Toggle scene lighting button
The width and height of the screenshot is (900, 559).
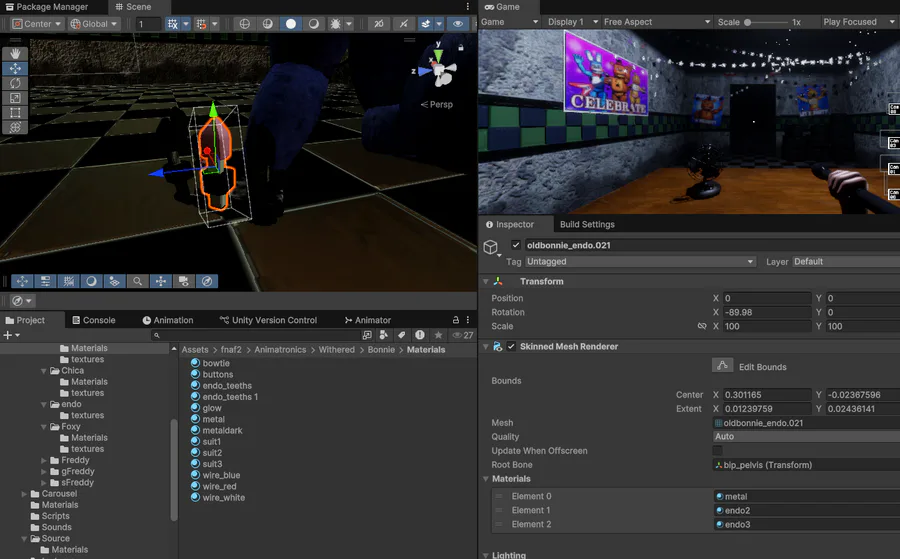(404, 24)
